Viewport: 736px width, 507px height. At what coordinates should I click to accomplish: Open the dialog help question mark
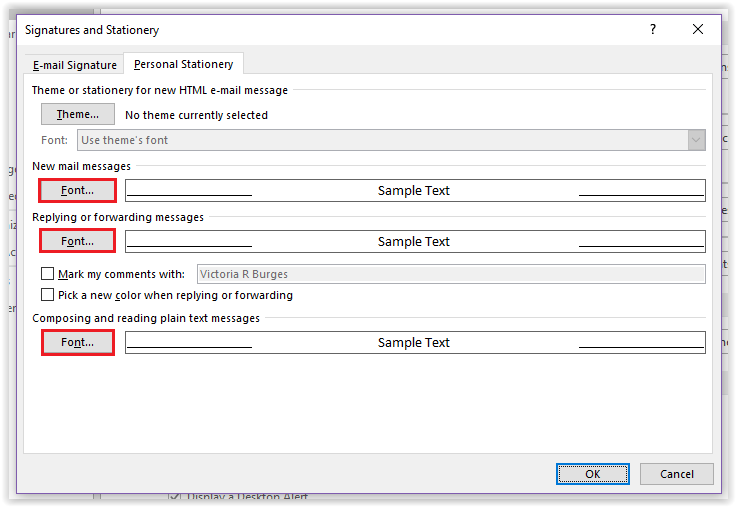pos(653,30)
